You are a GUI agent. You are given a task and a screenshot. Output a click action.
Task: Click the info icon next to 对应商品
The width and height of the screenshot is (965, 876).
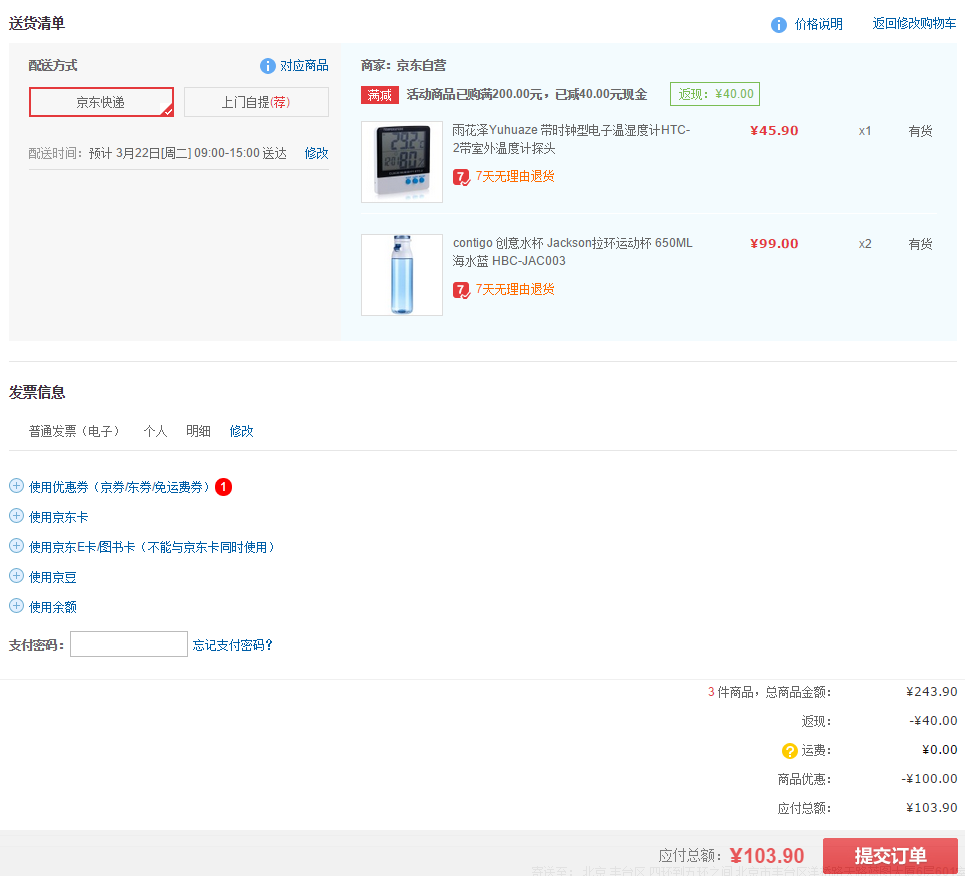tap(268, 66)
